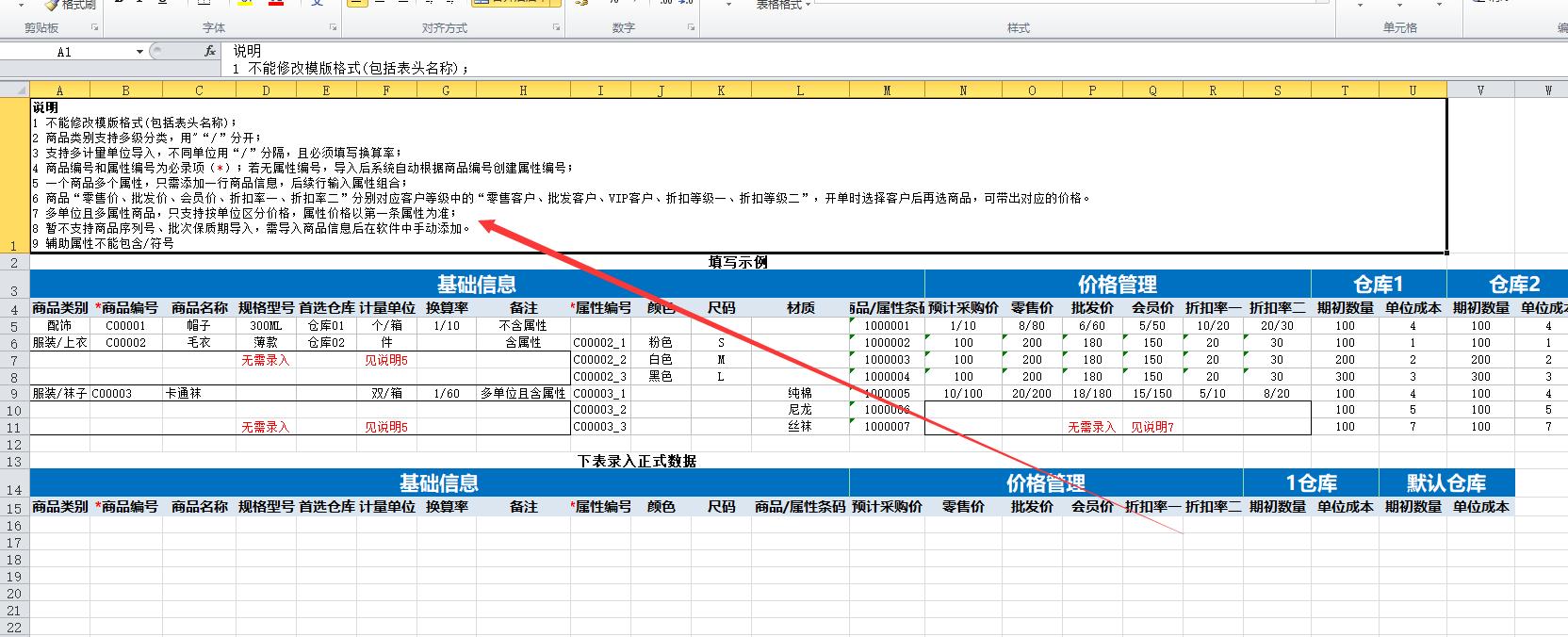Open the 剪贴板 group dialog launcher
The image size is (1568, 637).
(x=95, y=28)
